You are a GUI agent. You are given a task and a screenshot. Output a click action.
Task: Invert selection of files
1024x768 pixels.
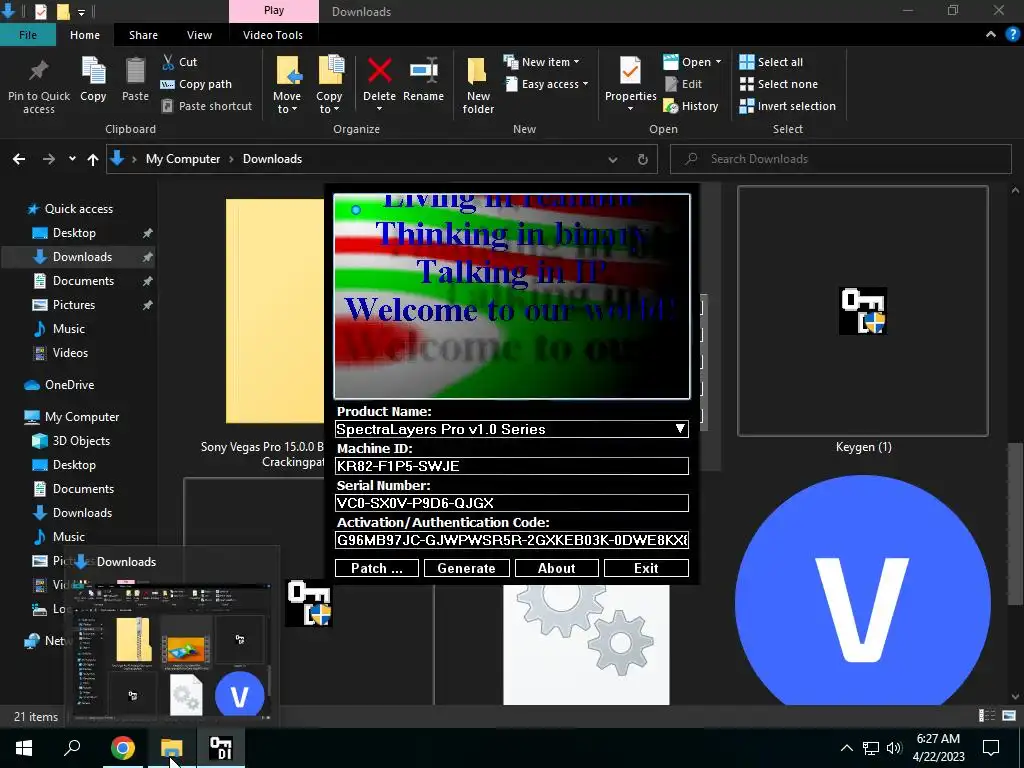tap(788, 106)
